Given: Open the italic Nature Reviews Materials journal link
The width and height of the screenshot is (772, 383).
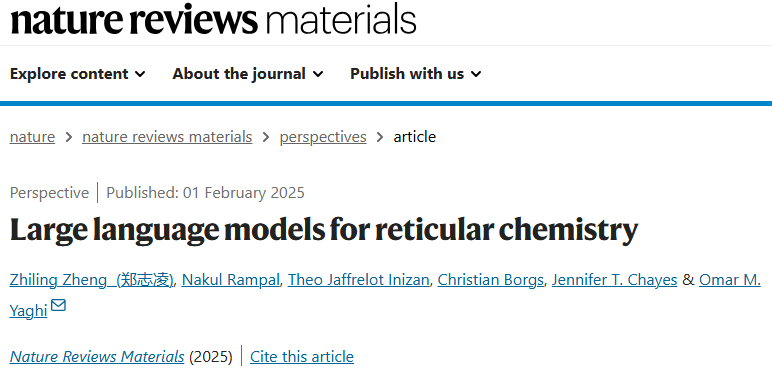Looking at the screenshot, I should click(x=97, y=356).
